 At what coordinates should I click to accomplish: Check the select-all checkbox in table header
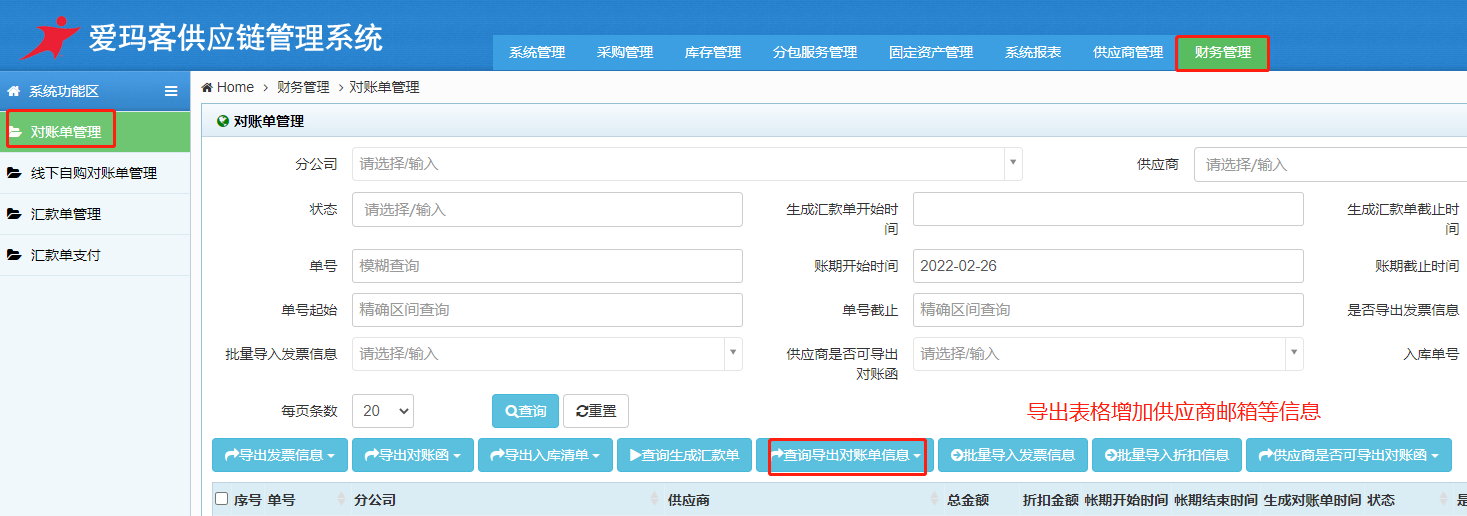point(222,499)
